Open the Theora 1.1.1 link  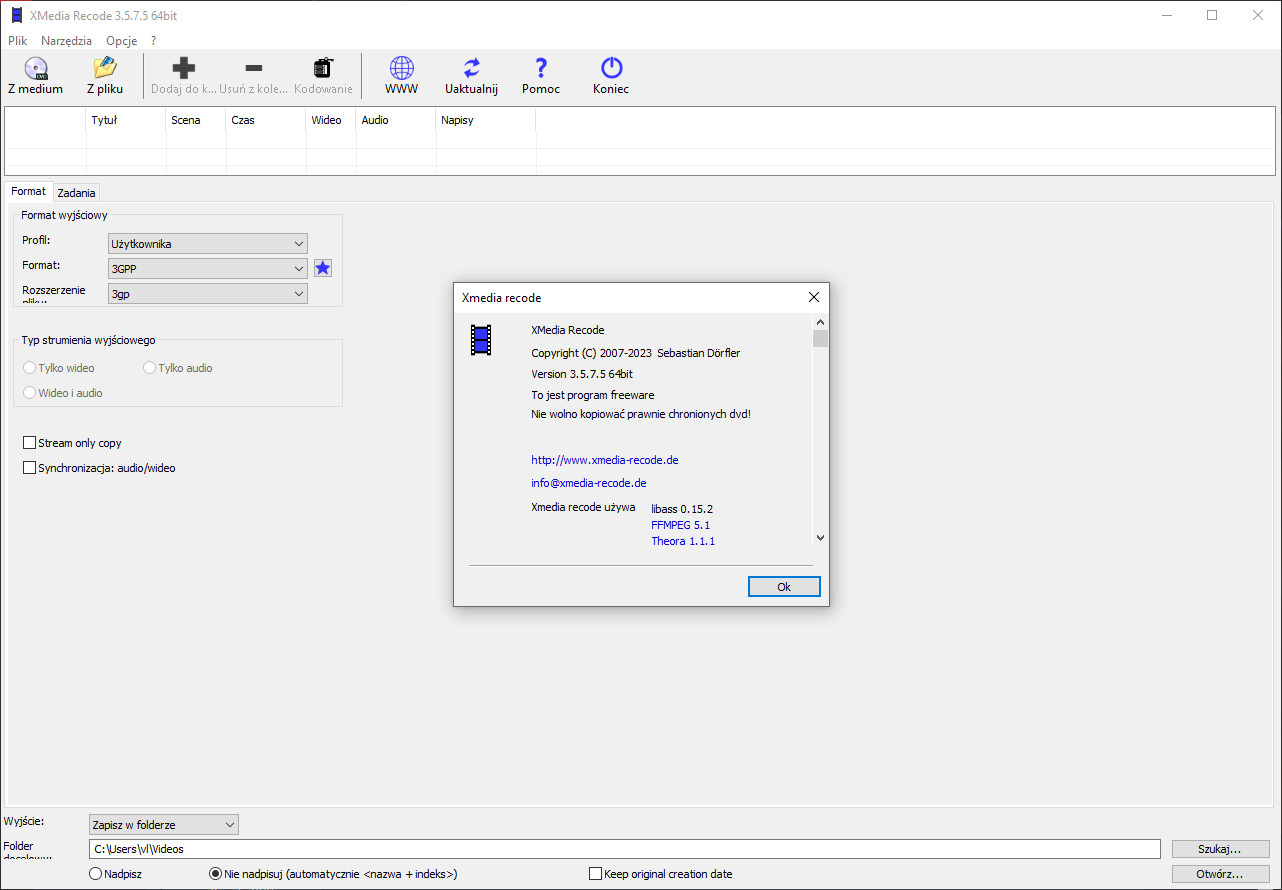click(x=683, y=541)
